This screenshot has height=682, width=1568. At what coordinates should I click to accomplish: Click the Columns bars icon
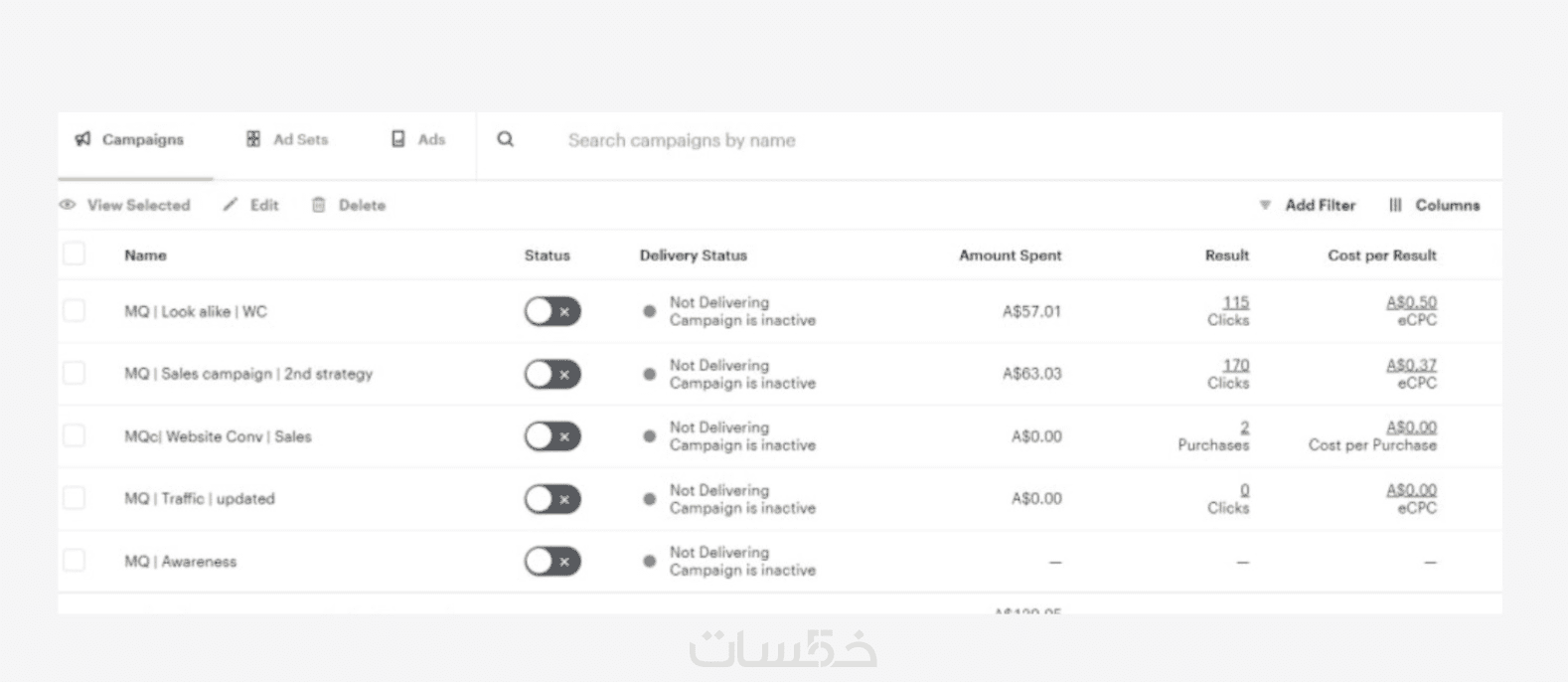(1395, 205)
